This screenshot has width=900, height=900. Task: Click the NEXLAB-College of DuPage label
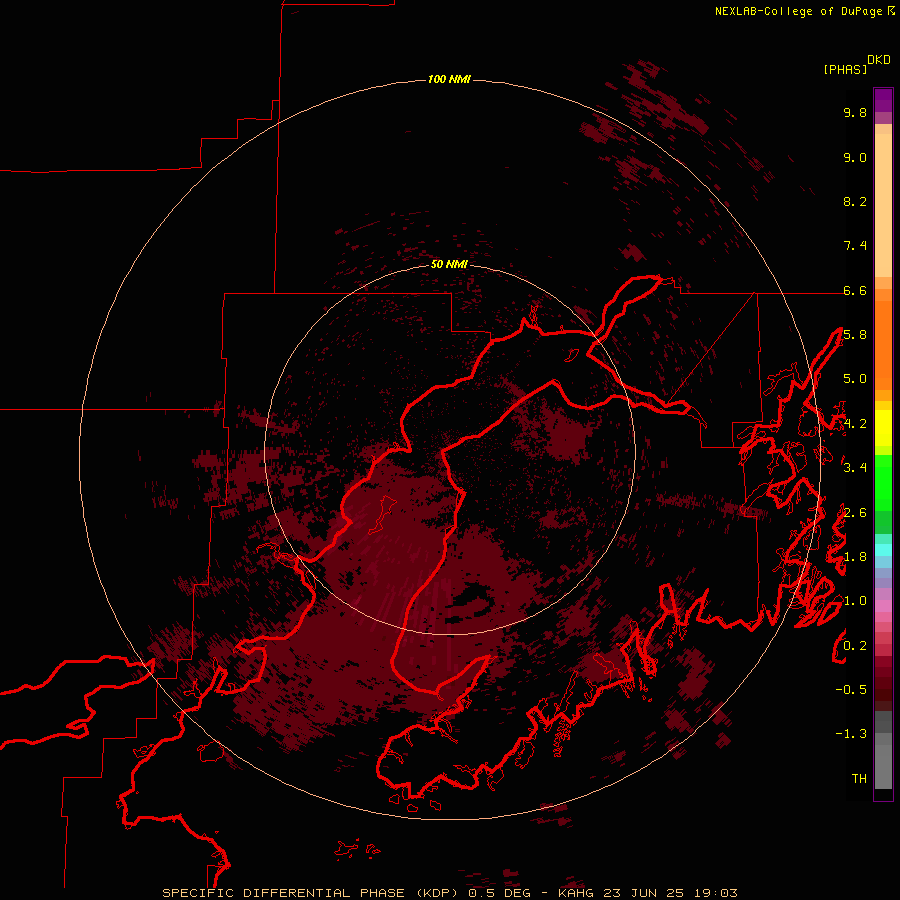tap(800, 11)
